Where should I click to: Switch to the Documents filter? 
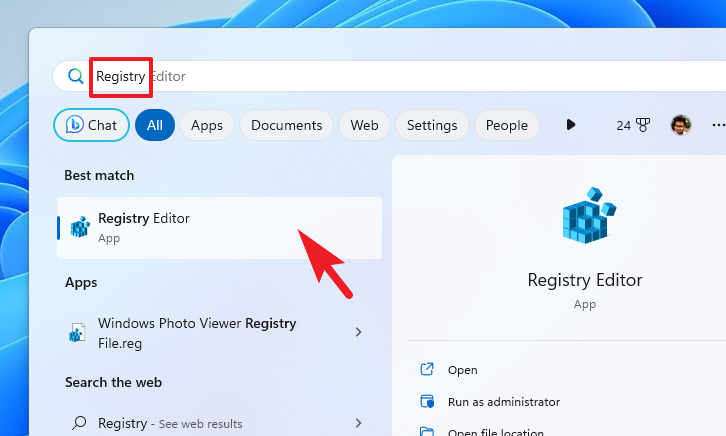point(286,125)
